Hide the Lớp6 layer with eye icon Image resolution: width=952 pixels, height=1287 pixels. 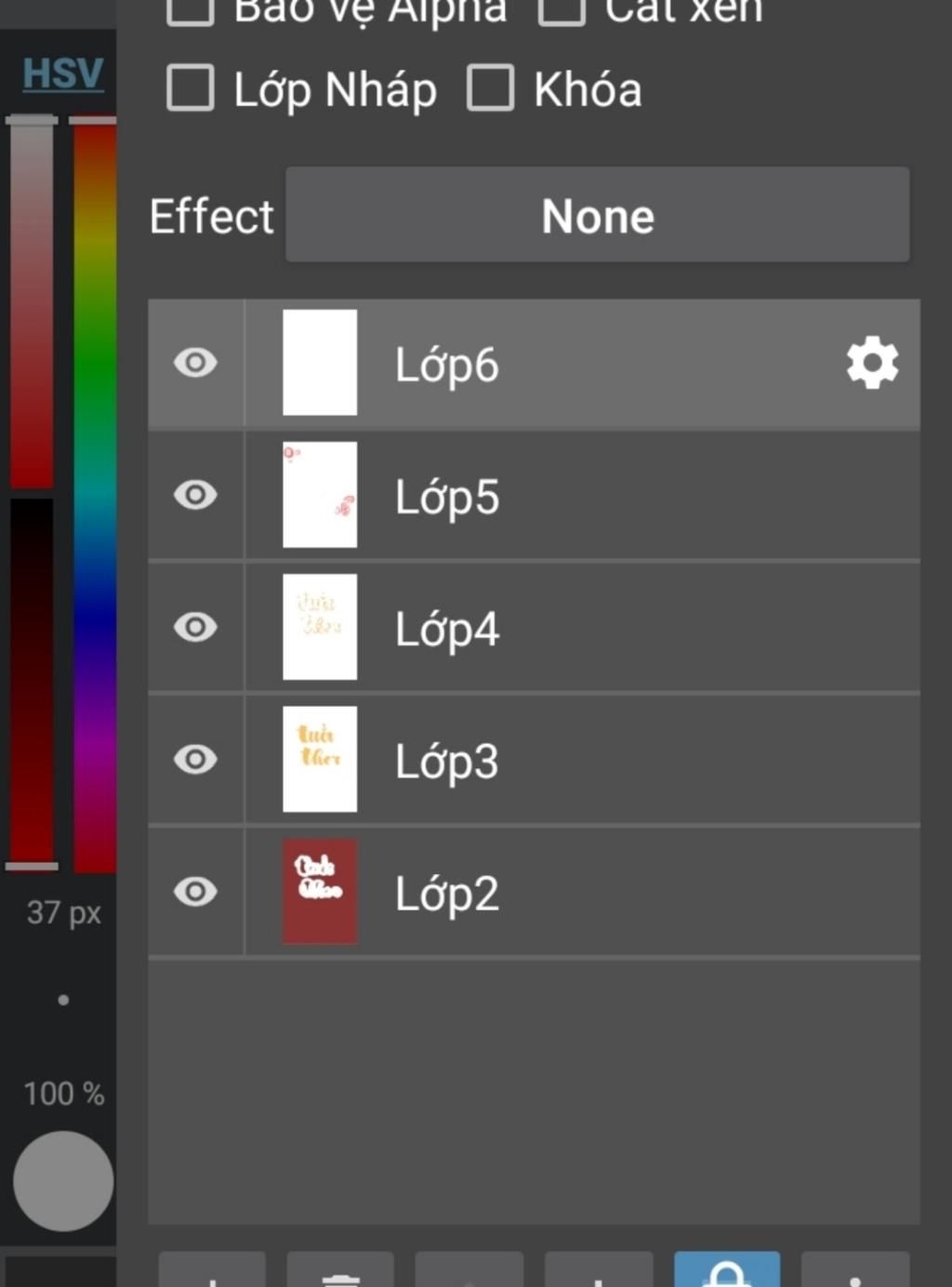pyautogui.click(x=195, y=363)
